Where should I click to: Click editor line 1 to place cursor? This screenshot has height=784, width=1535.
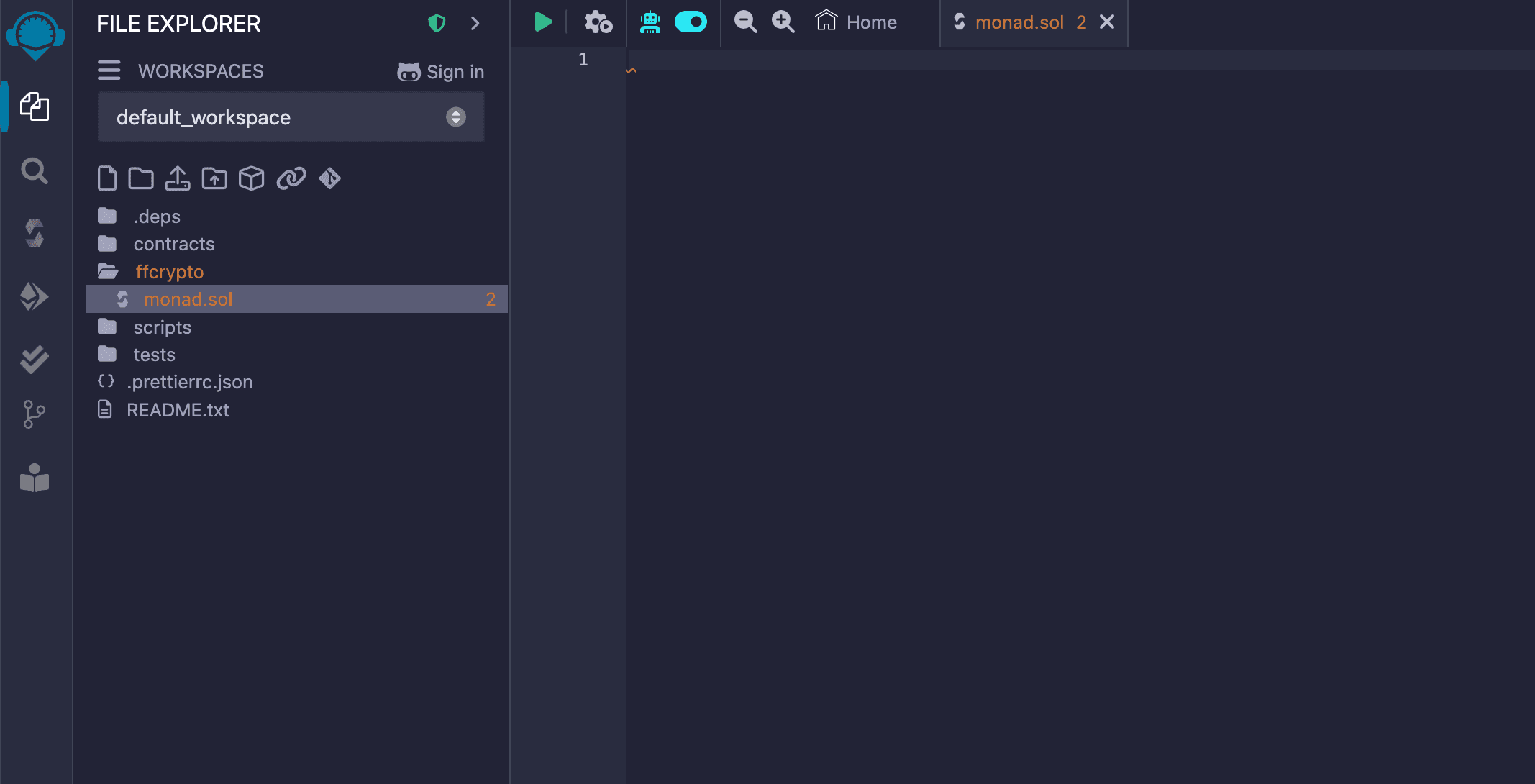pos(1079,60)
